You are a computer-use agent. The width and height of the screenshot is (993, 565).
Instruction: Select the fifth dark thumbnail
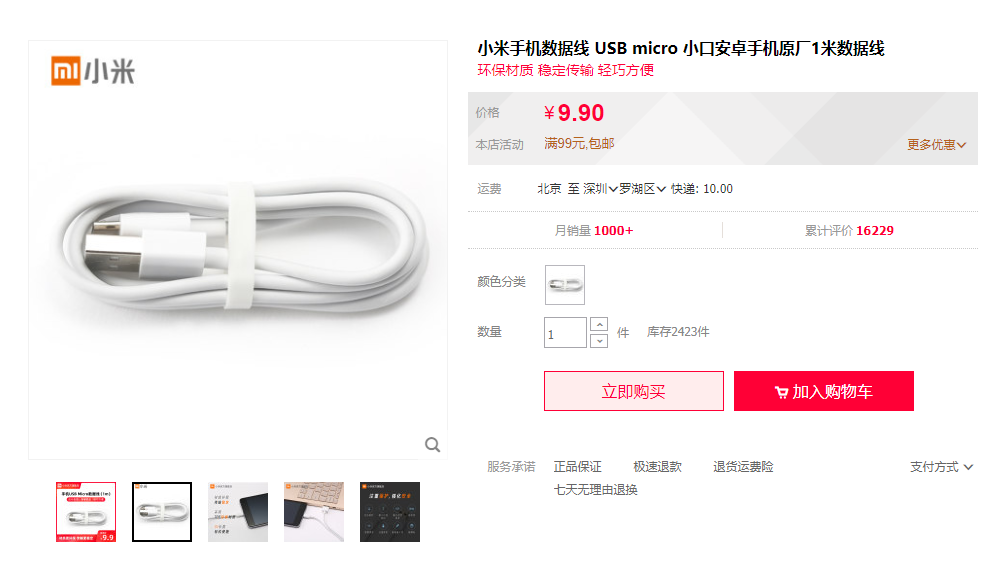tap(390, 512)
